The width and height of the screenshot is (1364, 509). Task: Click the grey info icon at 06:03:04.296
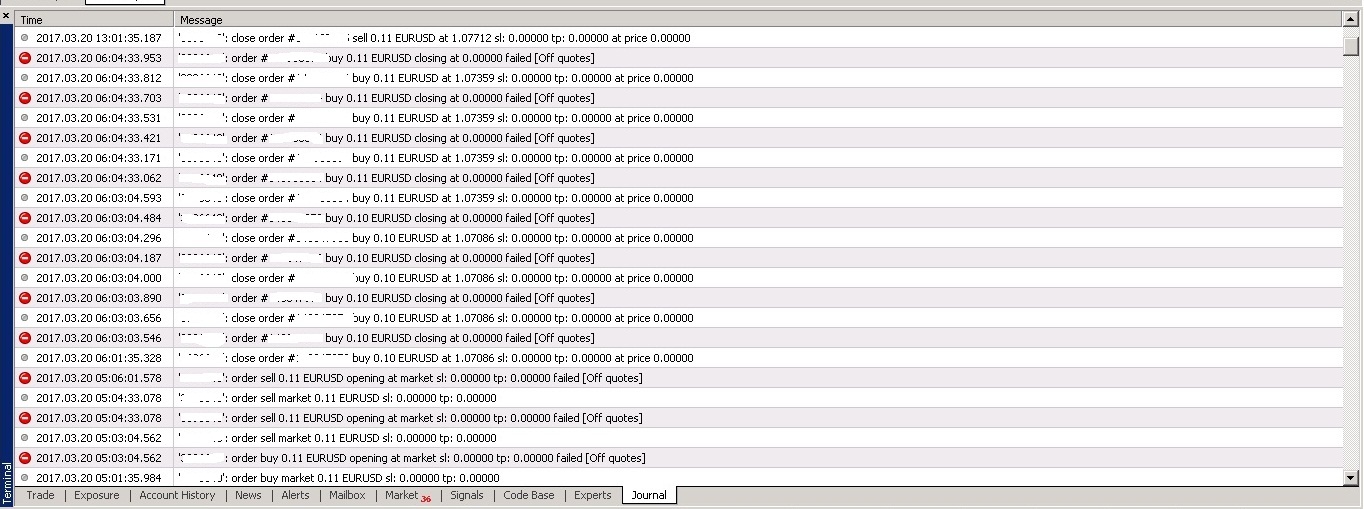[x=25, y=238]
